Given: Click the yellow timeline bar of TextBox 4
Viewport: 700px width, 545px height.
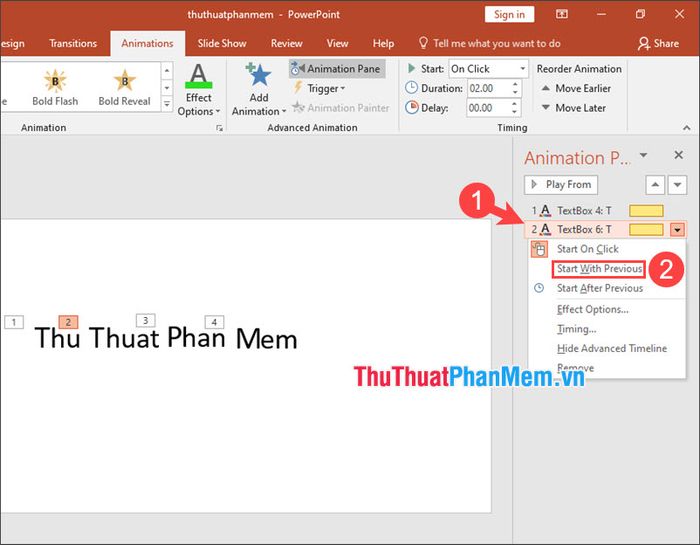Looking at the screenshot, I should (x=646, y=210).
